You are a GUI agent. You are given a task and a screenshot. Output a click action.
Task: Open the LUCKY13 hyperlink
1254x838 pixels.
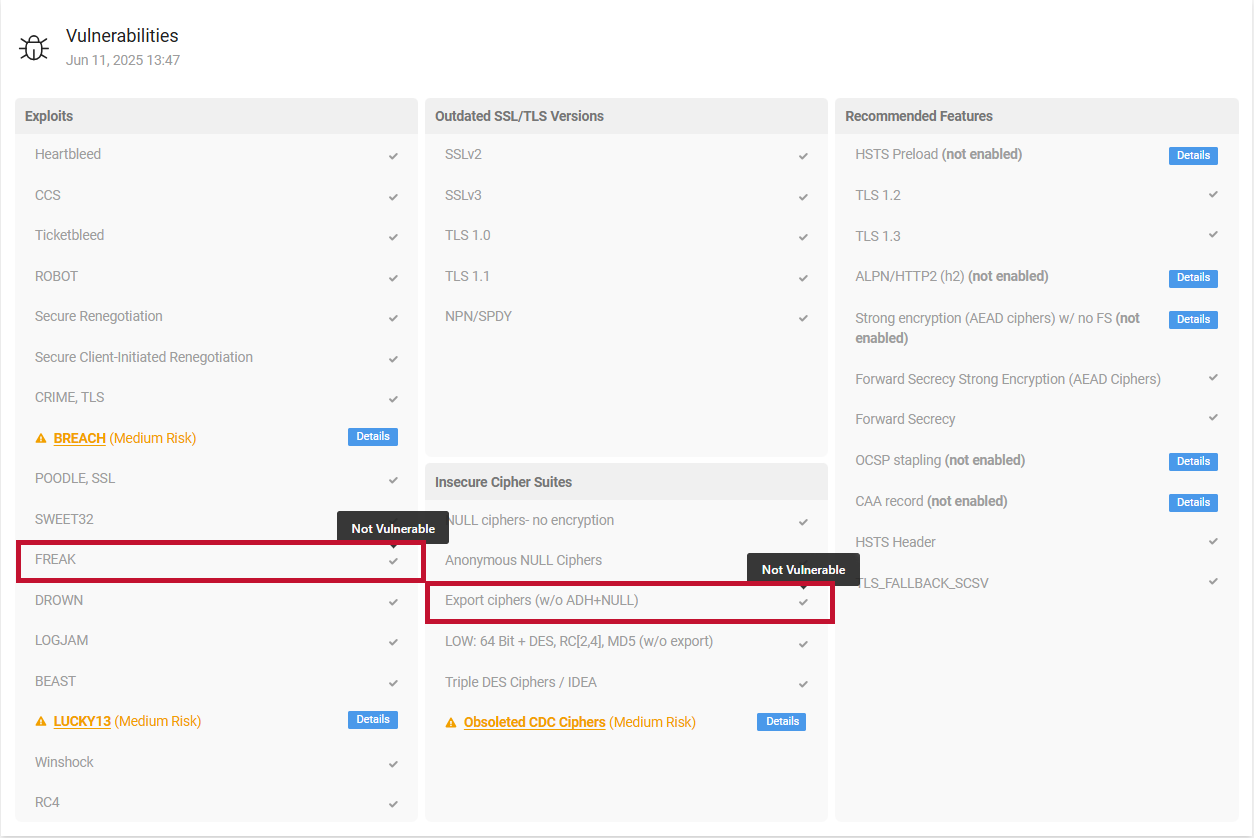point(83,720)
